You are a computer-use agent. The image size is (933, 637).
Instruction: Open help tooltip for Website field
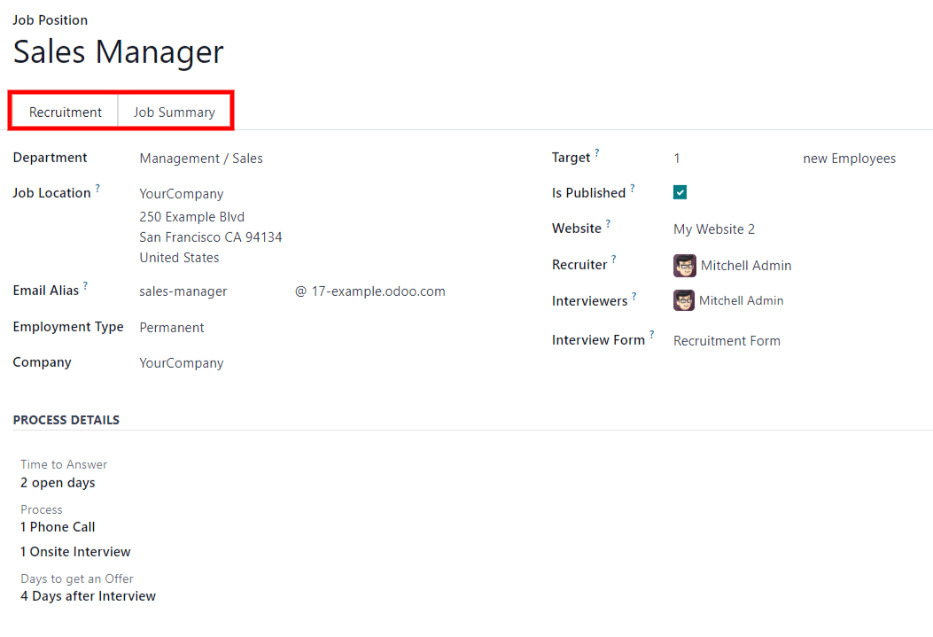click(607, 222)
